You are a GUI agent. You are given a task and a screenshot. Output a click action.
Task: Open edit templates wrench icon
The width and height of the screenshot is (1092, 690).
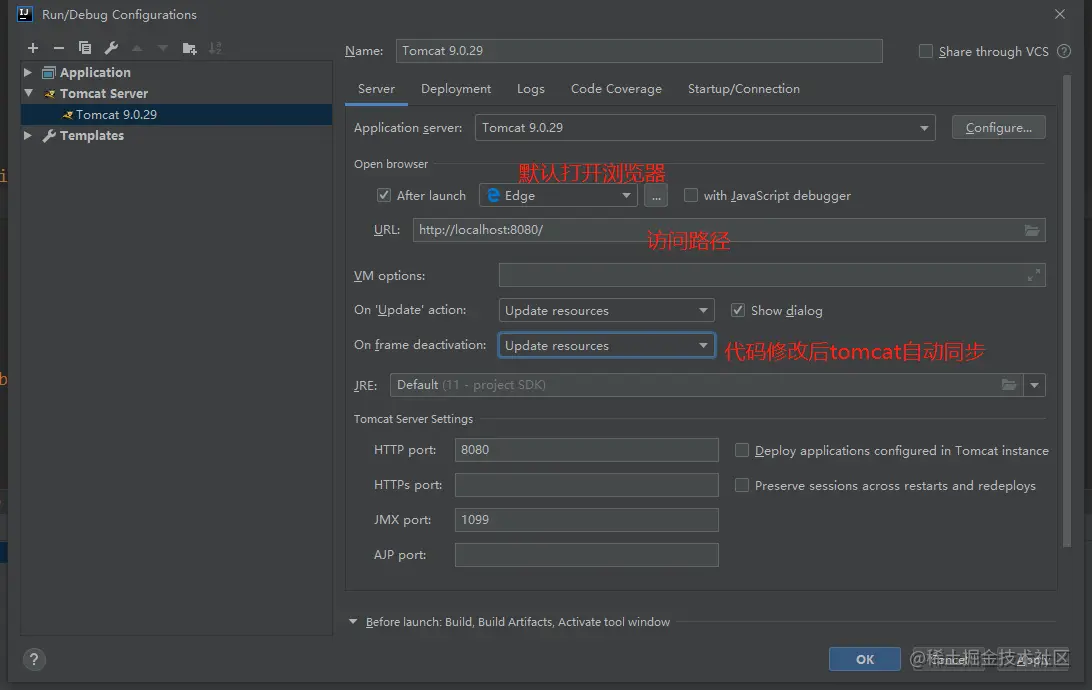click(x=111, y=48)
